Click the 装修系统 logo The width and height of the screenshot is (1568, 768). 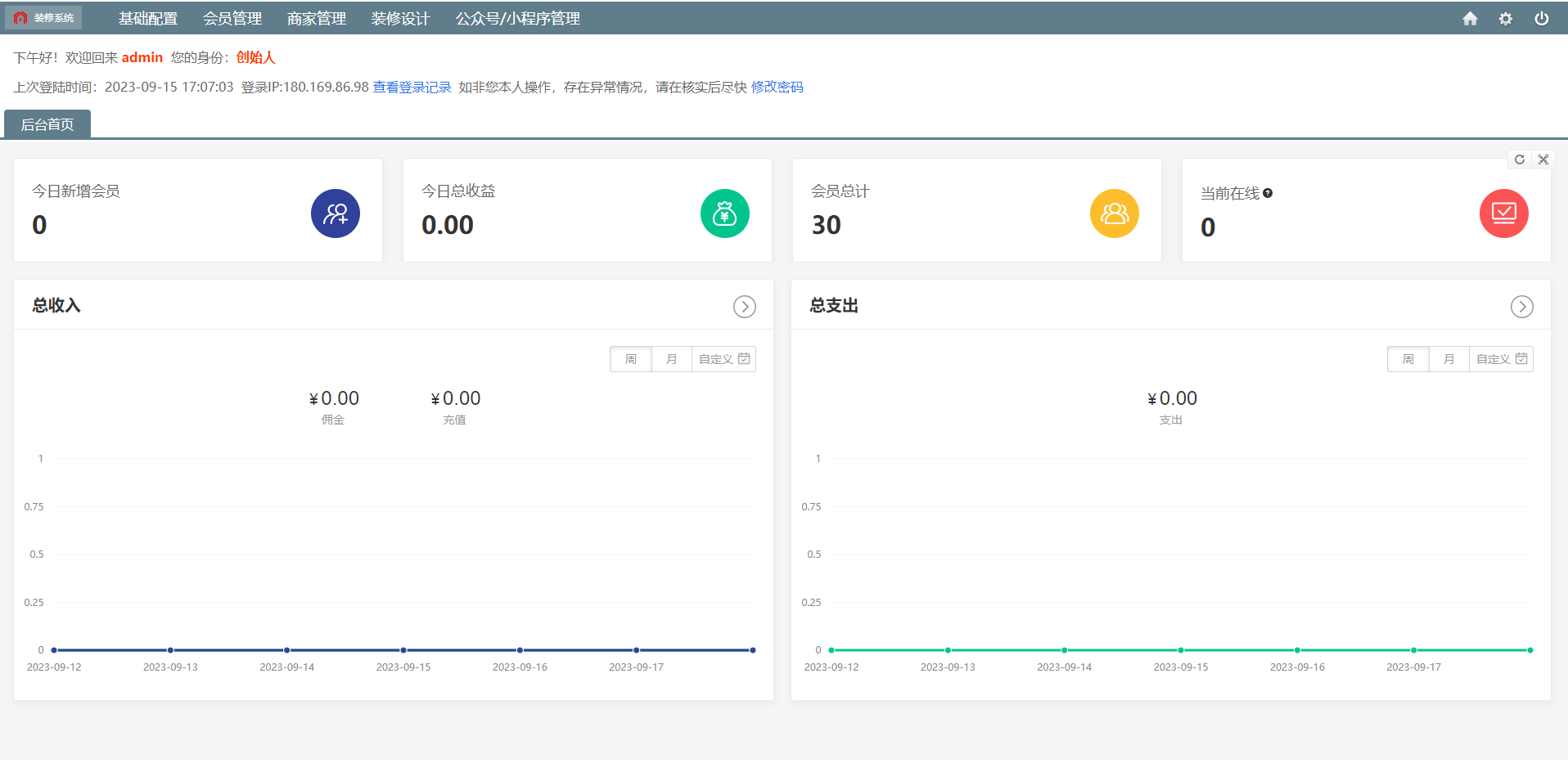click(x=43, y=18)
